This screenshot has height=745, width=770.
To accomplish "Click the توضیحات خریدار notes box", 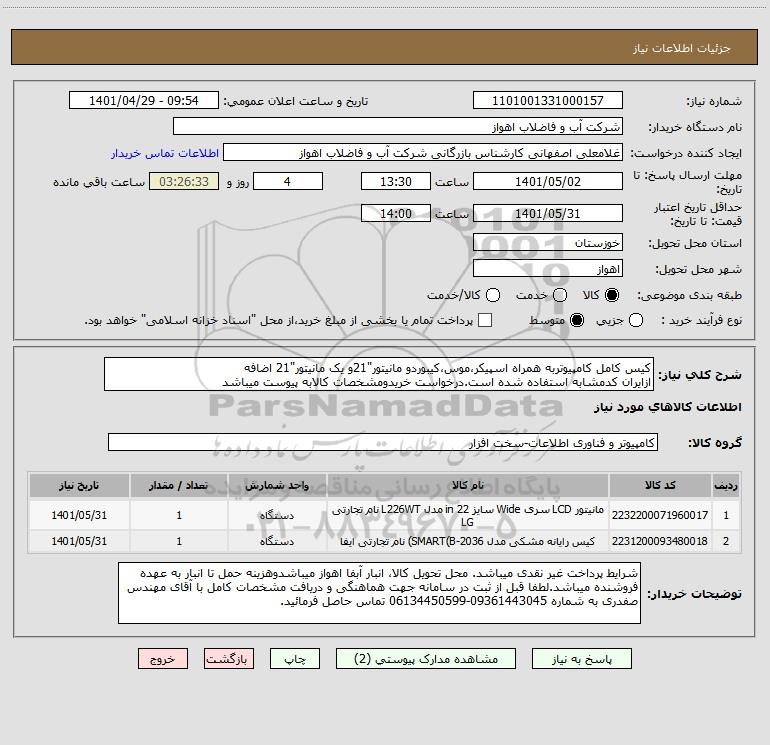I will coord(379,593).
